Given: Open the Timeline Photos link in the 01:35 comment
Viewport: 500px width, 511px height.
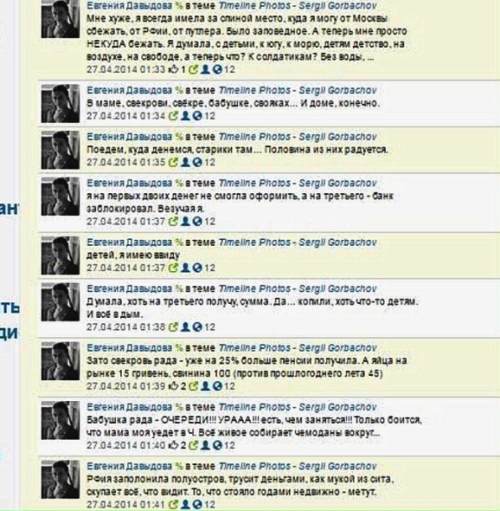Looking at the screenshot, I should 254,137.
